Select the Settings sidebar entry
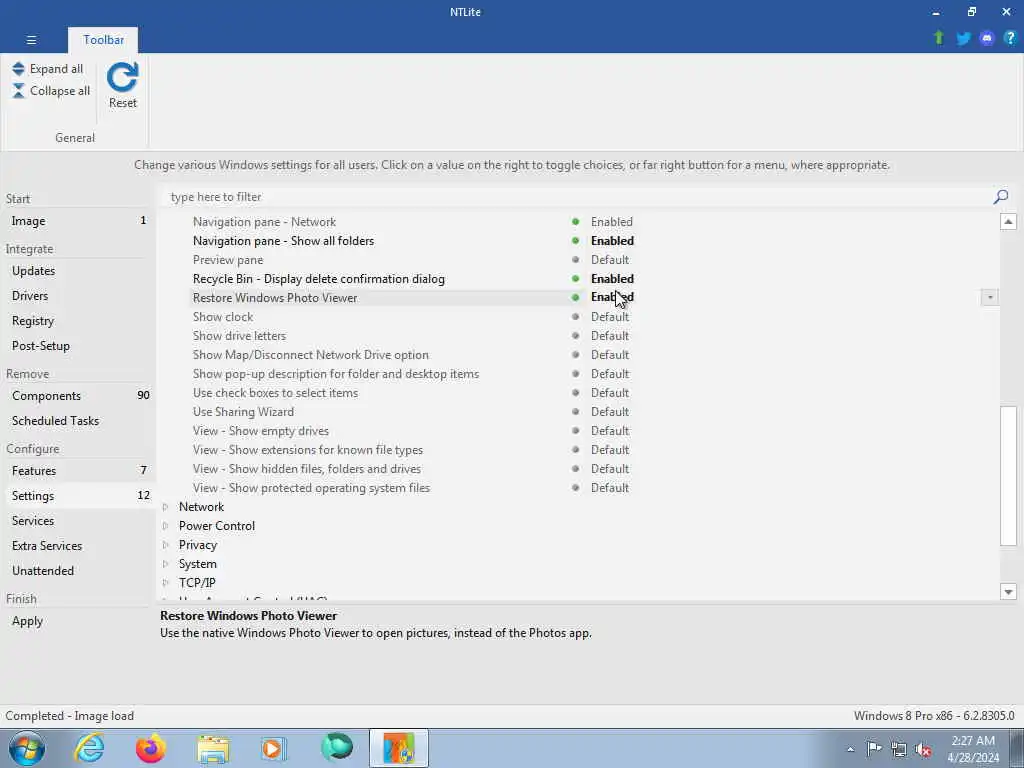The width and height of the screenshot is (1024, 768). coord(78,496)
